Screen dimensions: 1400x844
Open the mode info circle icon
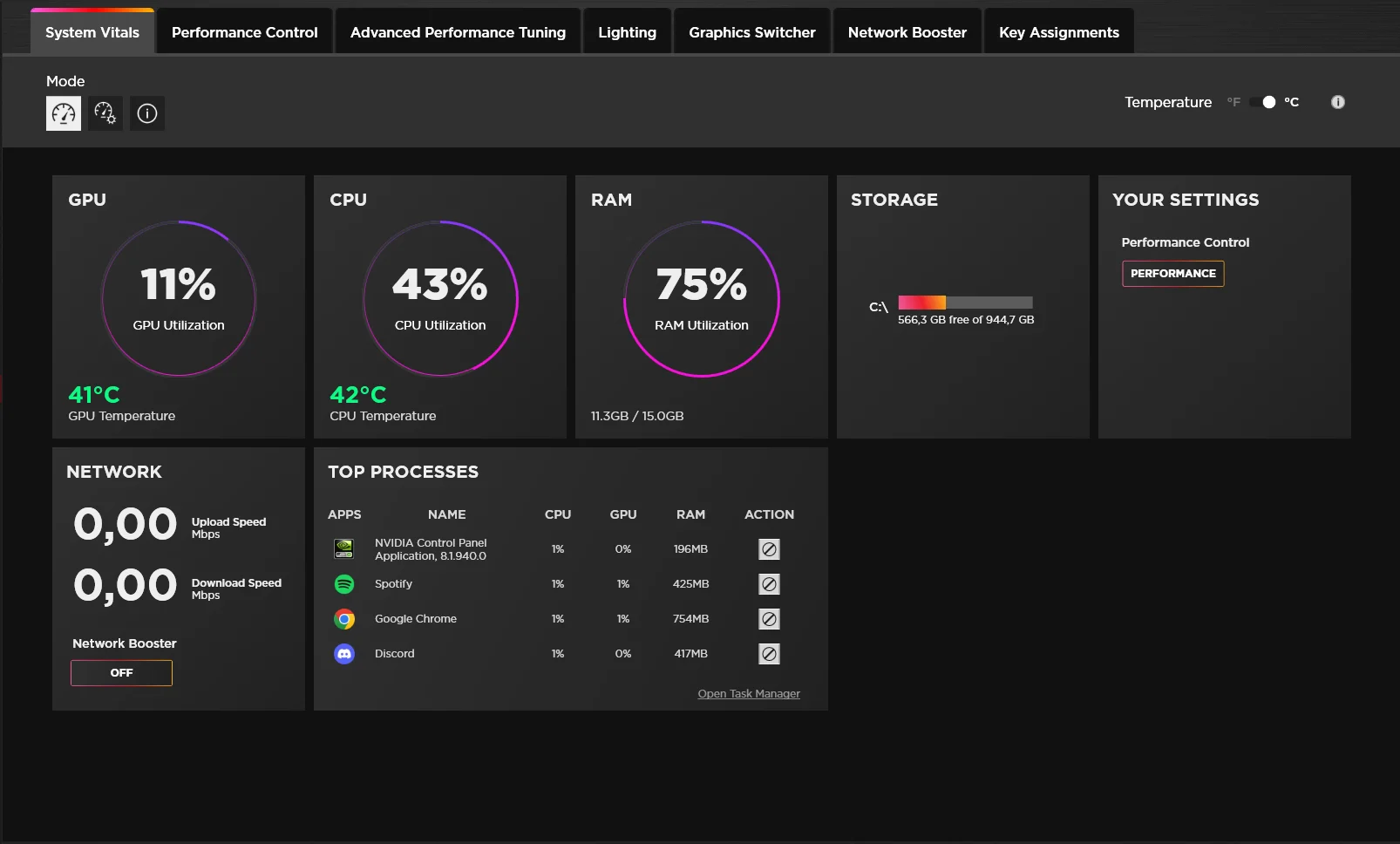click(x=147, y=113)
